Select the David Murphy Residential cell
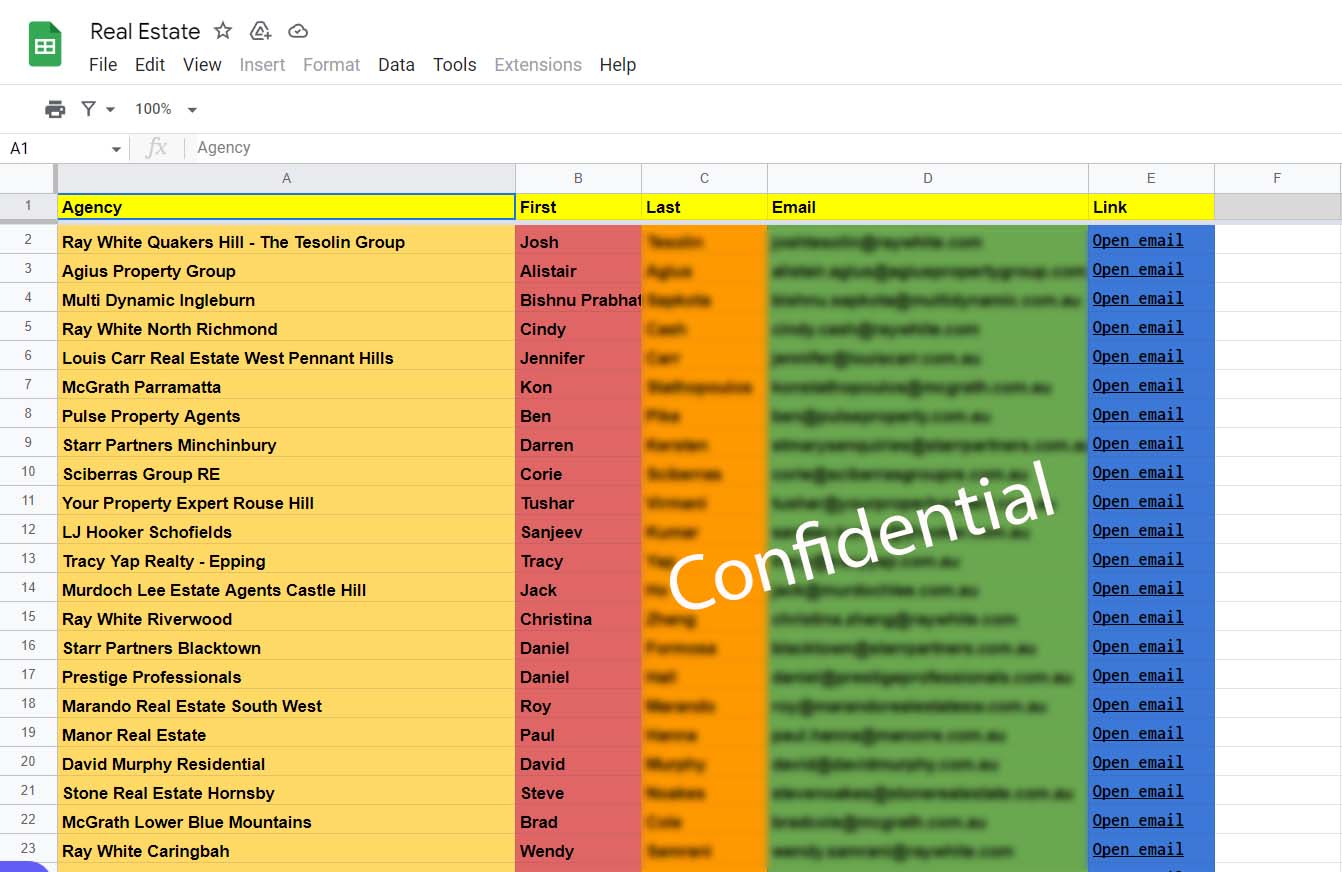 (286, 764)
